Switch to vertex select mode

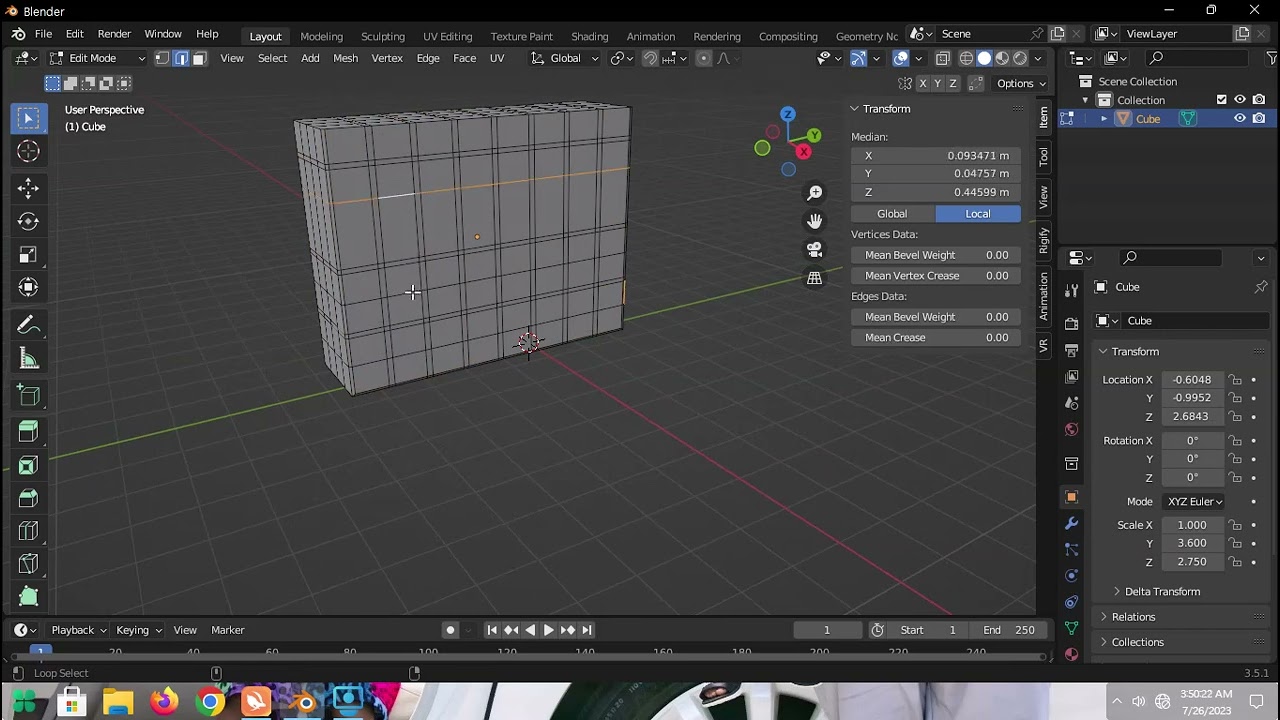(162, 58)
